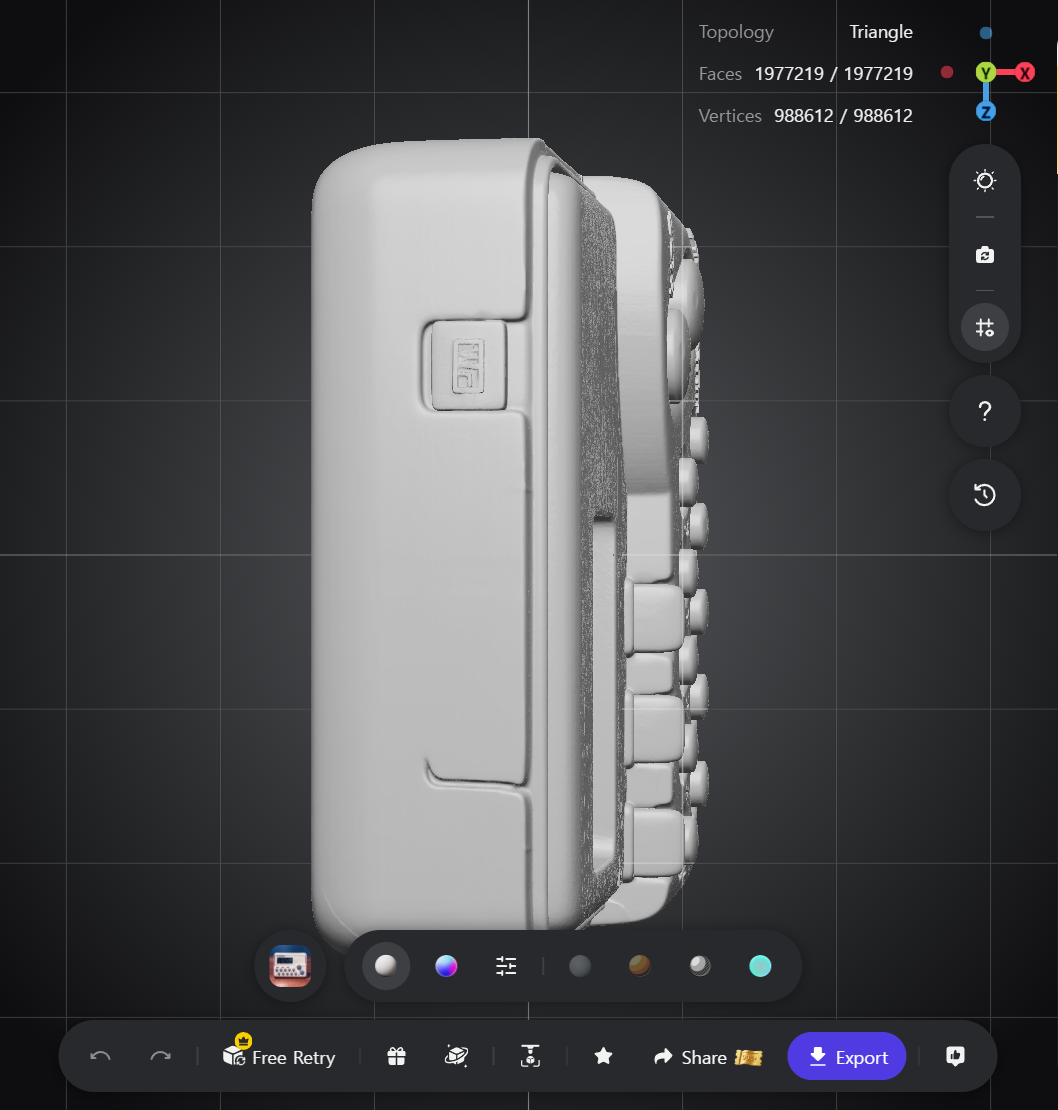Choose the brown copper material swatch
This screenshot has height=1110, width=1058.
[640, 966]
